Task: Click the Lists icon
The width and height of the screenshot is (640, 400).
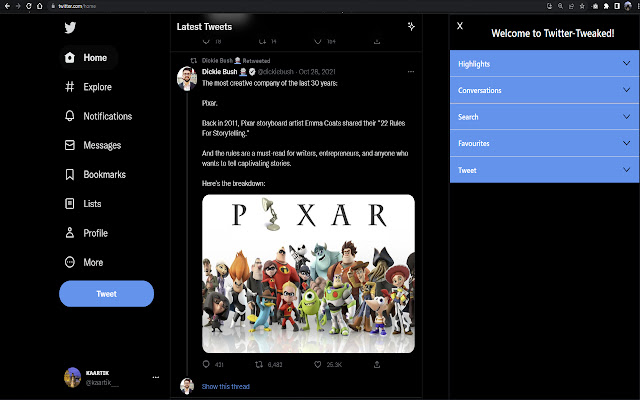Action: [70, 204]
